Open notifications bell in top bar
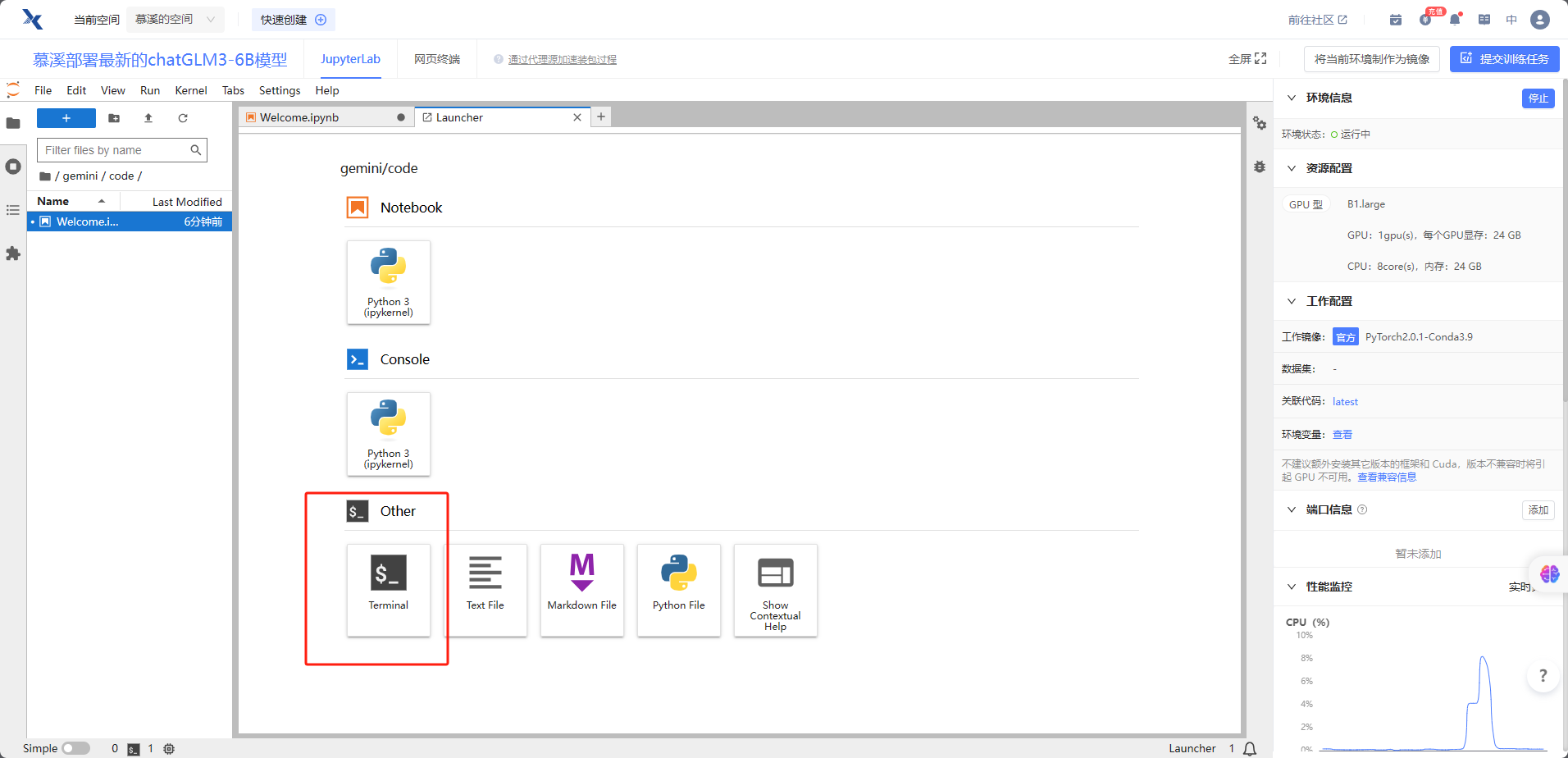This screenshot has width=1568, height=758. 1455,19
